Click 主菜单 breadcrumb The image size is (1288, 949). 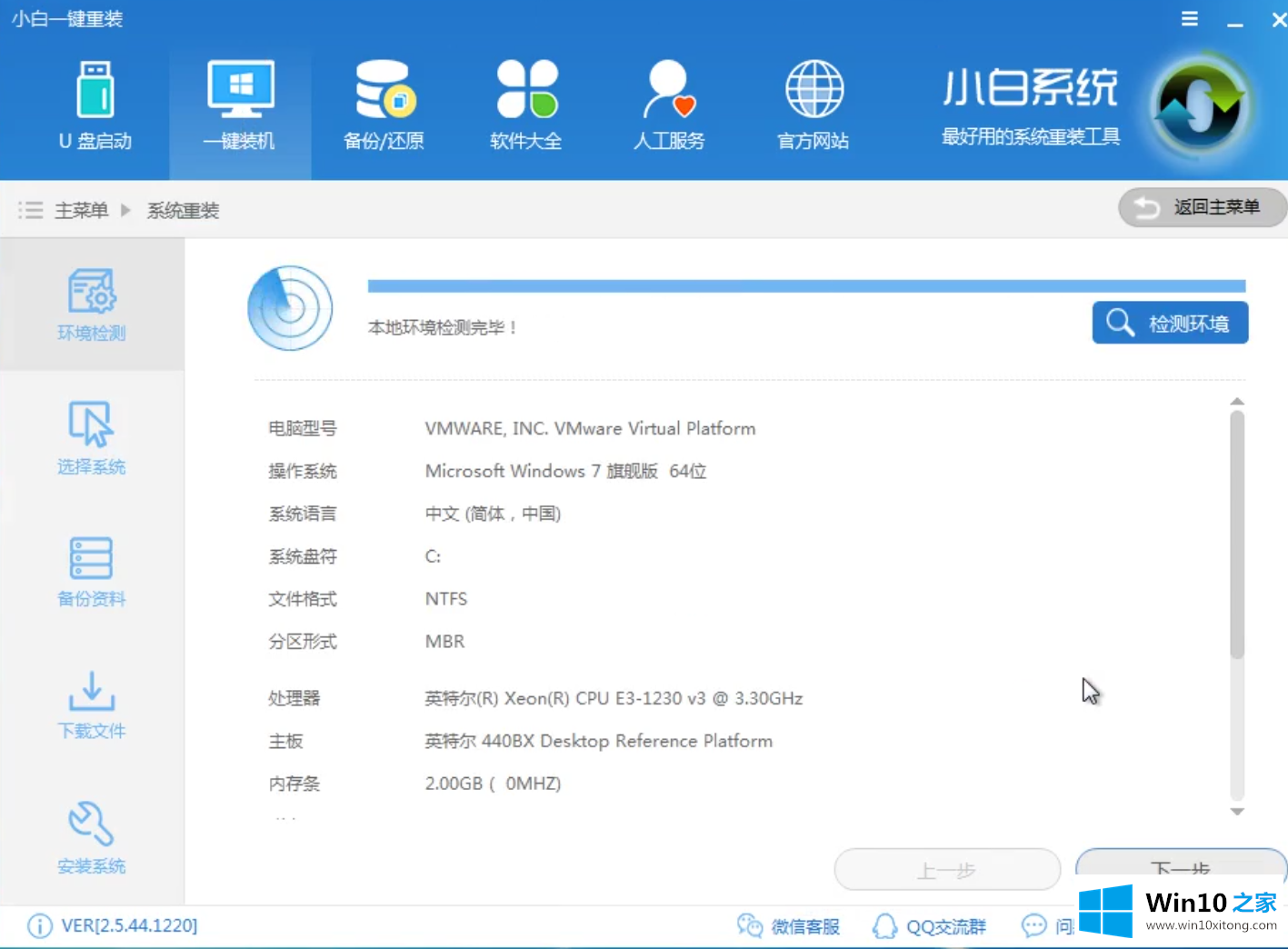click(81, 211)
